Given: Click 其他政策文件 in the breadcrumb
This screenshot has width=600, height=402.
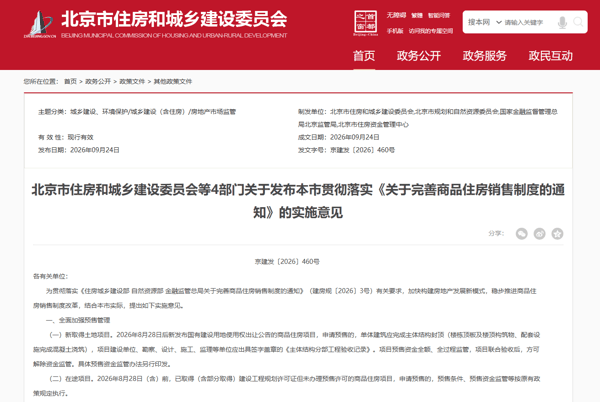Looking at the screenshot, I should [x=173, y=81].
